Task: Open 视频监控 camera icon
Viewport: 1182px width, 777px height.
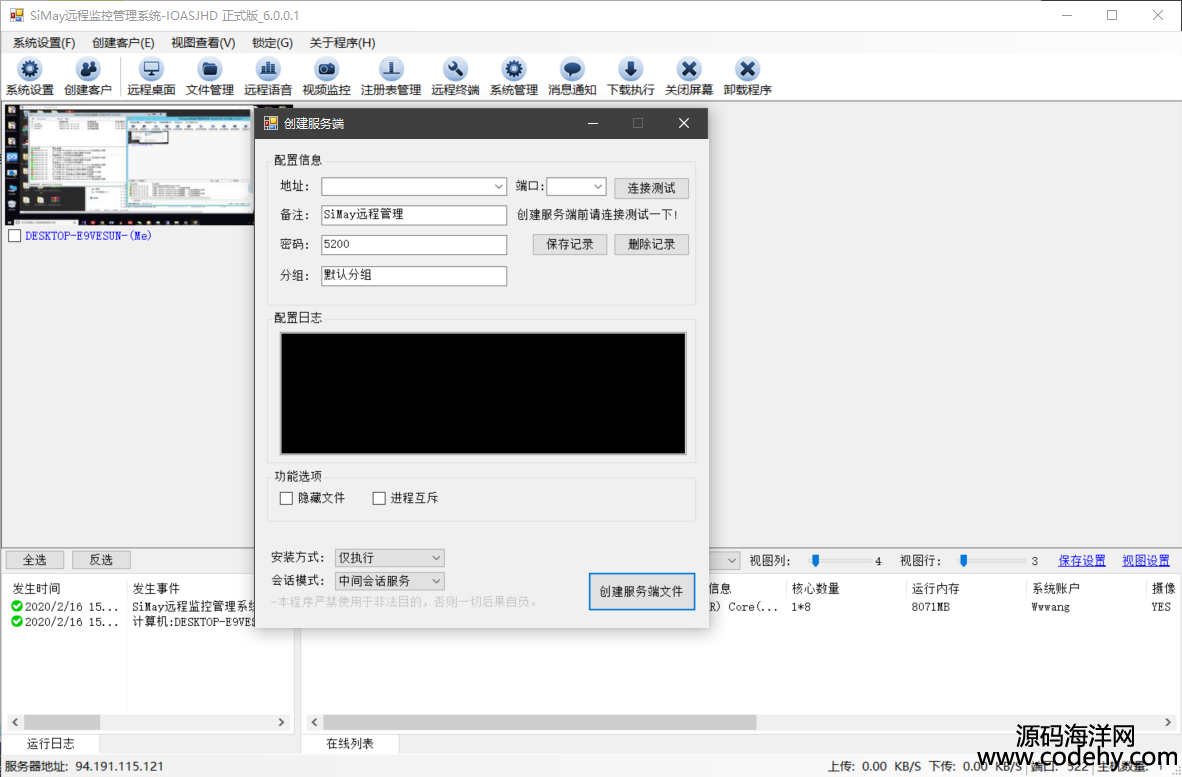Action: pyautogui.click(x=326, y=77)
